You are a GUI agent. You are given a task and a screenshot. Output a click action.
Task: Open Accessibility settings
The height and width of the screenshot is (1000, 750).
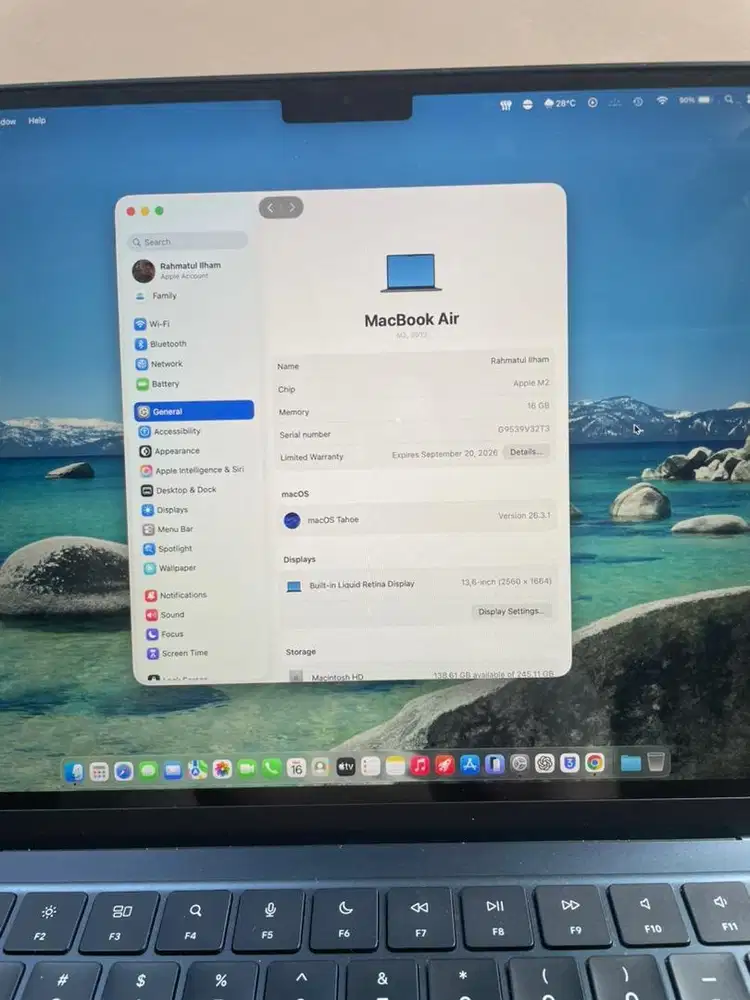[170, 431]
